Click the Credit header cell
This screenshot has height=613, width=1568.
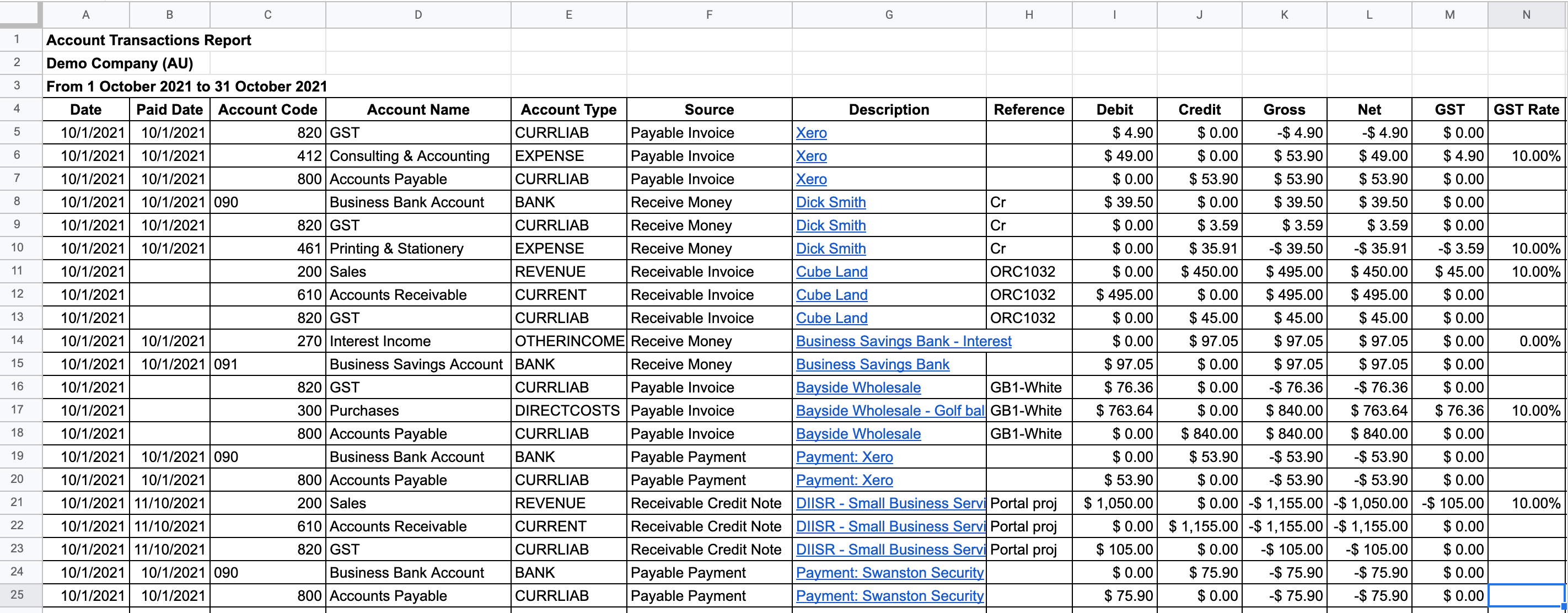[1199, 110]
